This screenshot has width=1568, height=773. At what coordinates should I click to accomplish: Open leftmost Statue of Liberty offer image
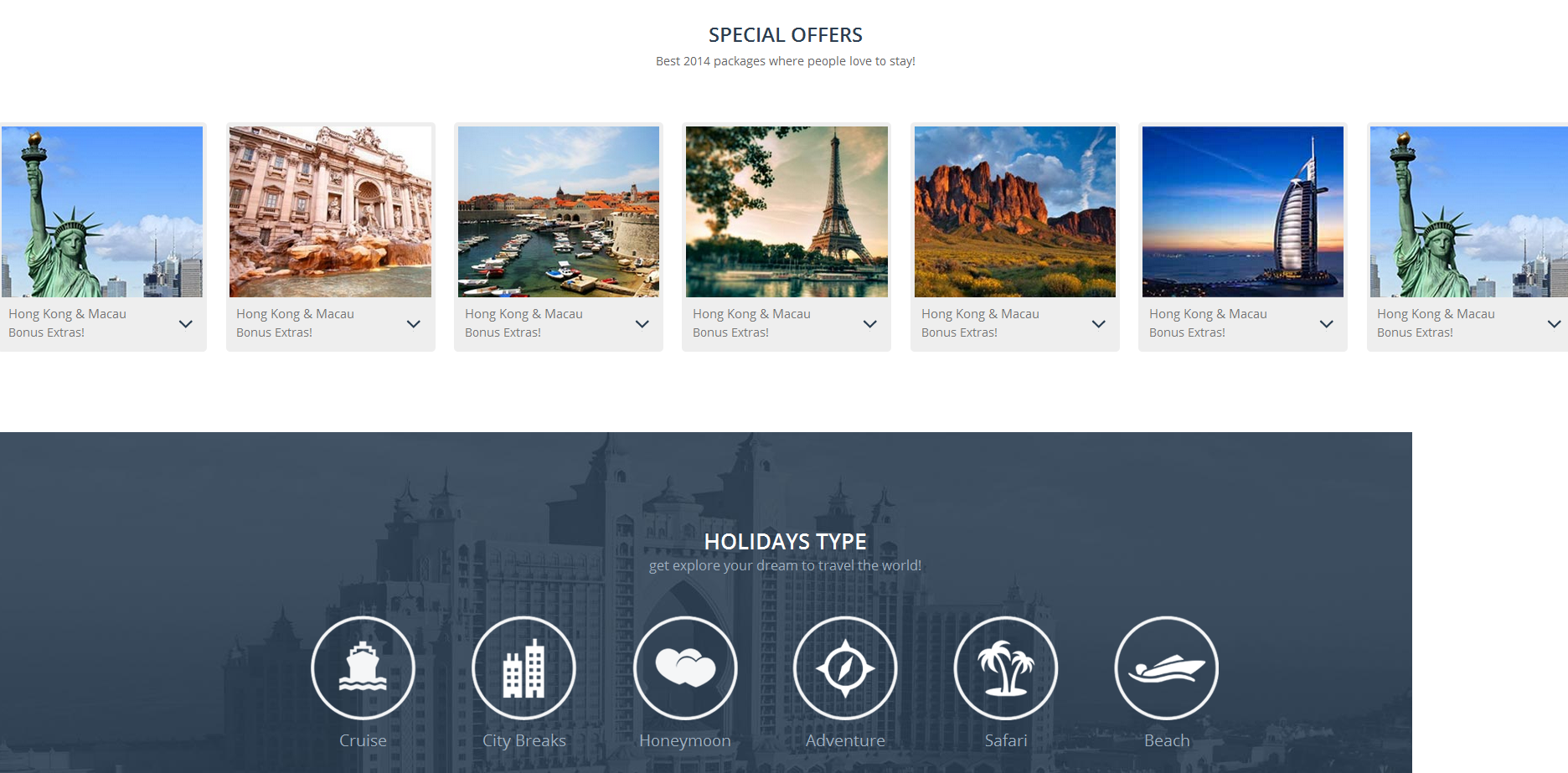coord(102,212)
